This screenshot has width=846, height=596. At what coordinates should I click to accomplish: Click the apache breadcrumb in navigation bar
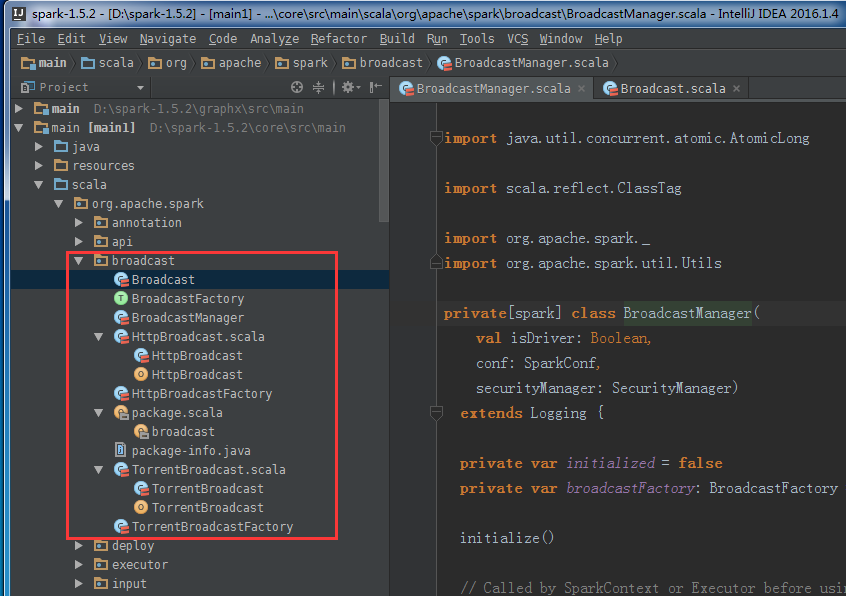coord(231,63)
